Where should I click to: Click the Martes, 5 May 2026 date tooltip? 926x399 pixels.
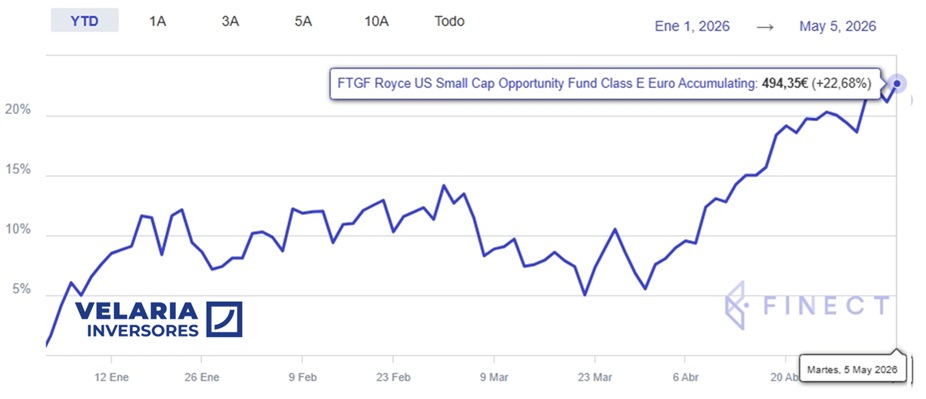(852, 370)
